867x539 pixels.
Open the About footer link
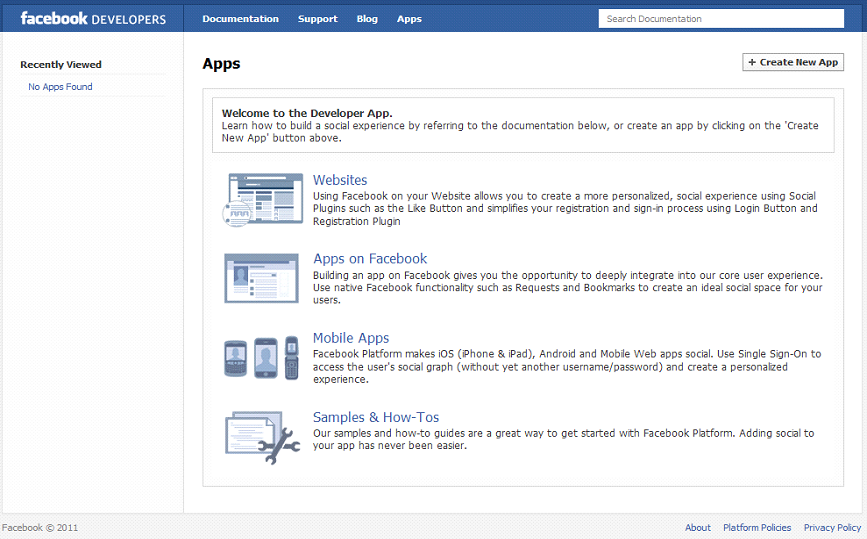698,527
